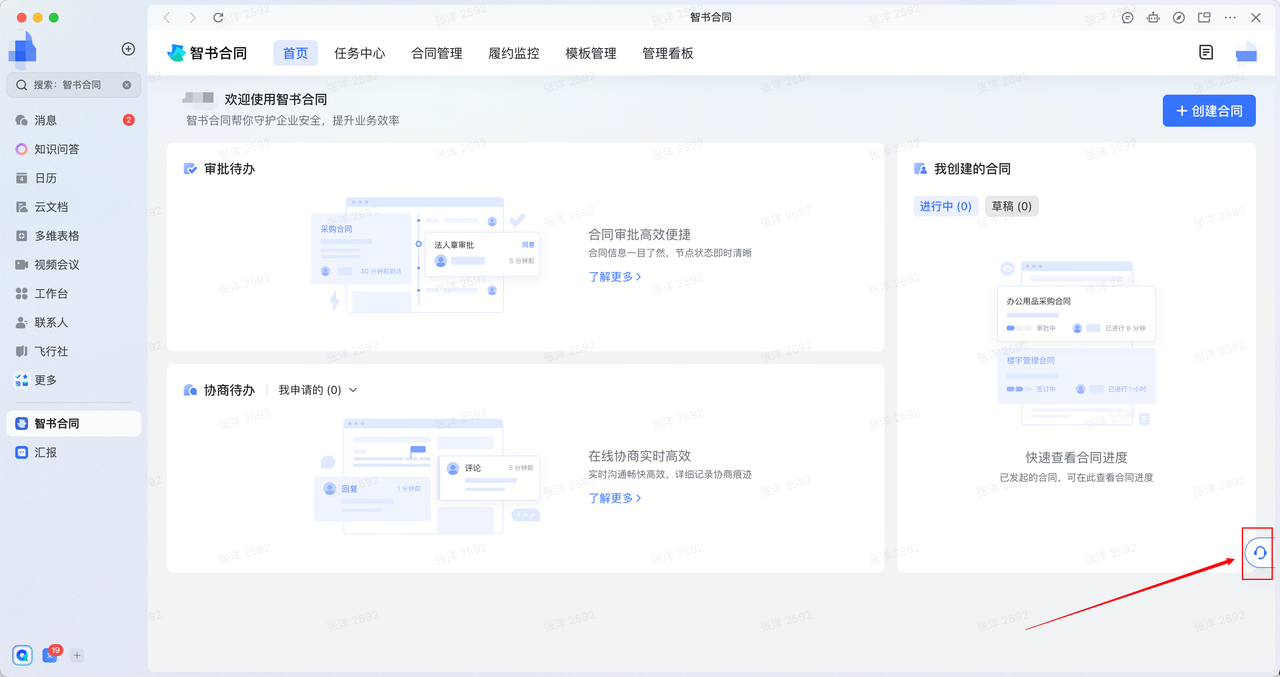Click the reload page icon
Screen dimensions: 1280x677
tap(218, 18)
